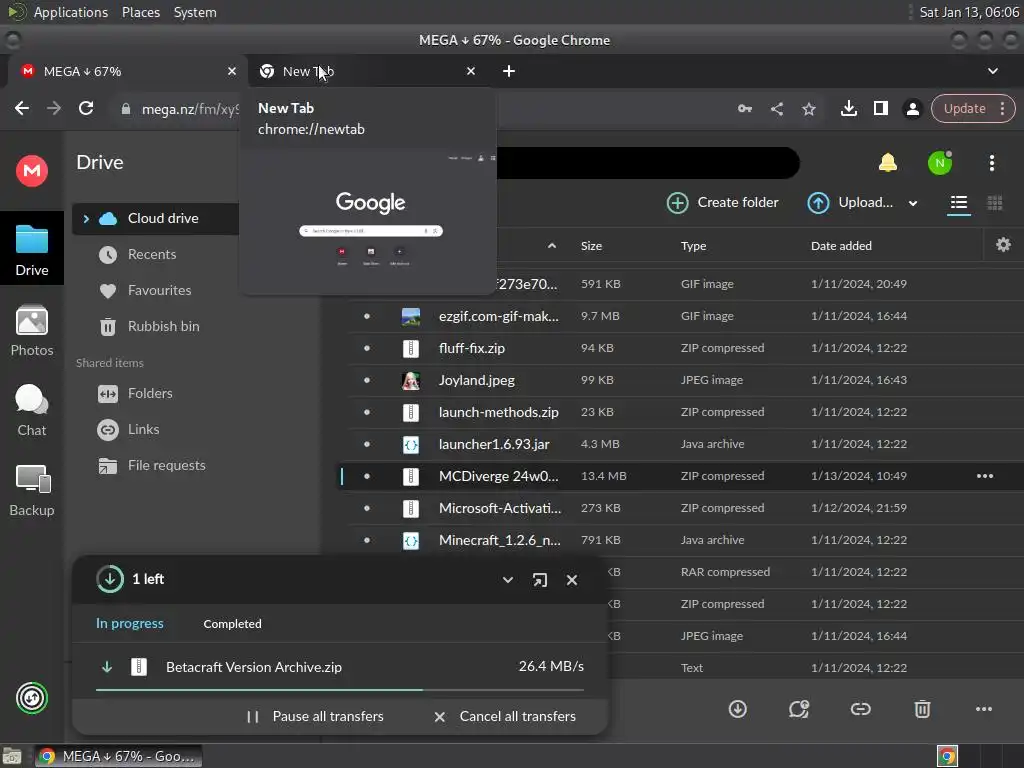Open notifications bell
The image size is (1024, 768).
888,163
